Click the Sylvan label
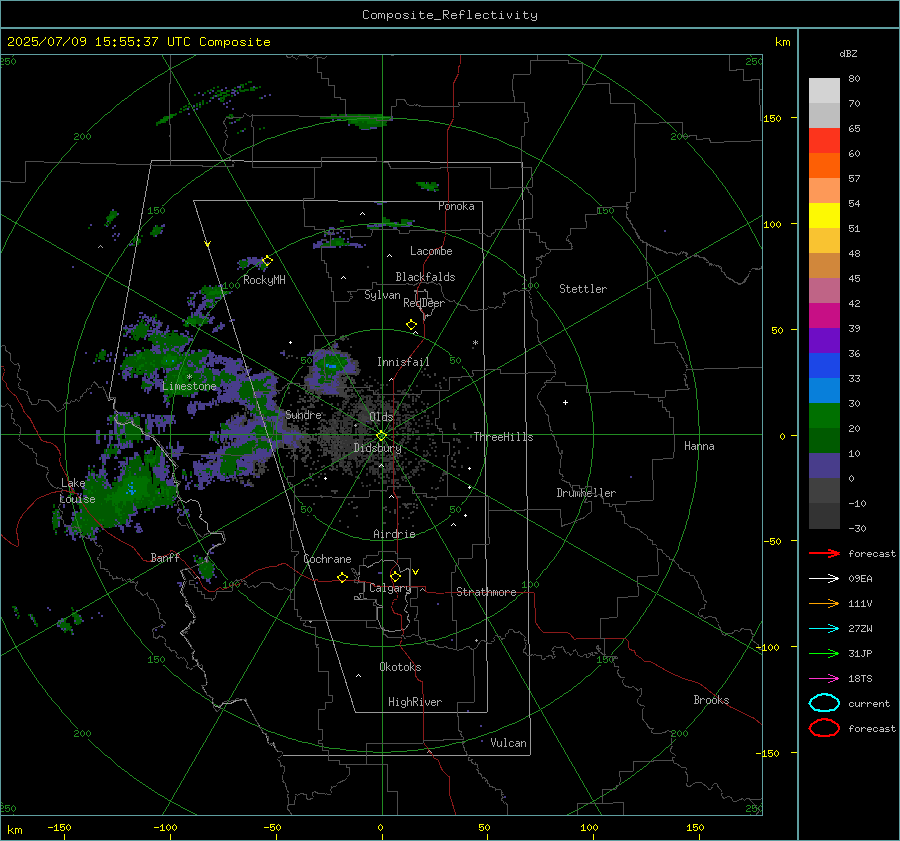 (x=382, y=295)
